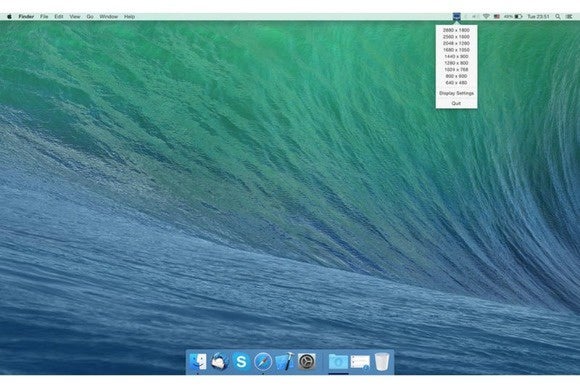Open the Apple menu
This screenshot has width=580, height=388.
(x=9, y=17)
